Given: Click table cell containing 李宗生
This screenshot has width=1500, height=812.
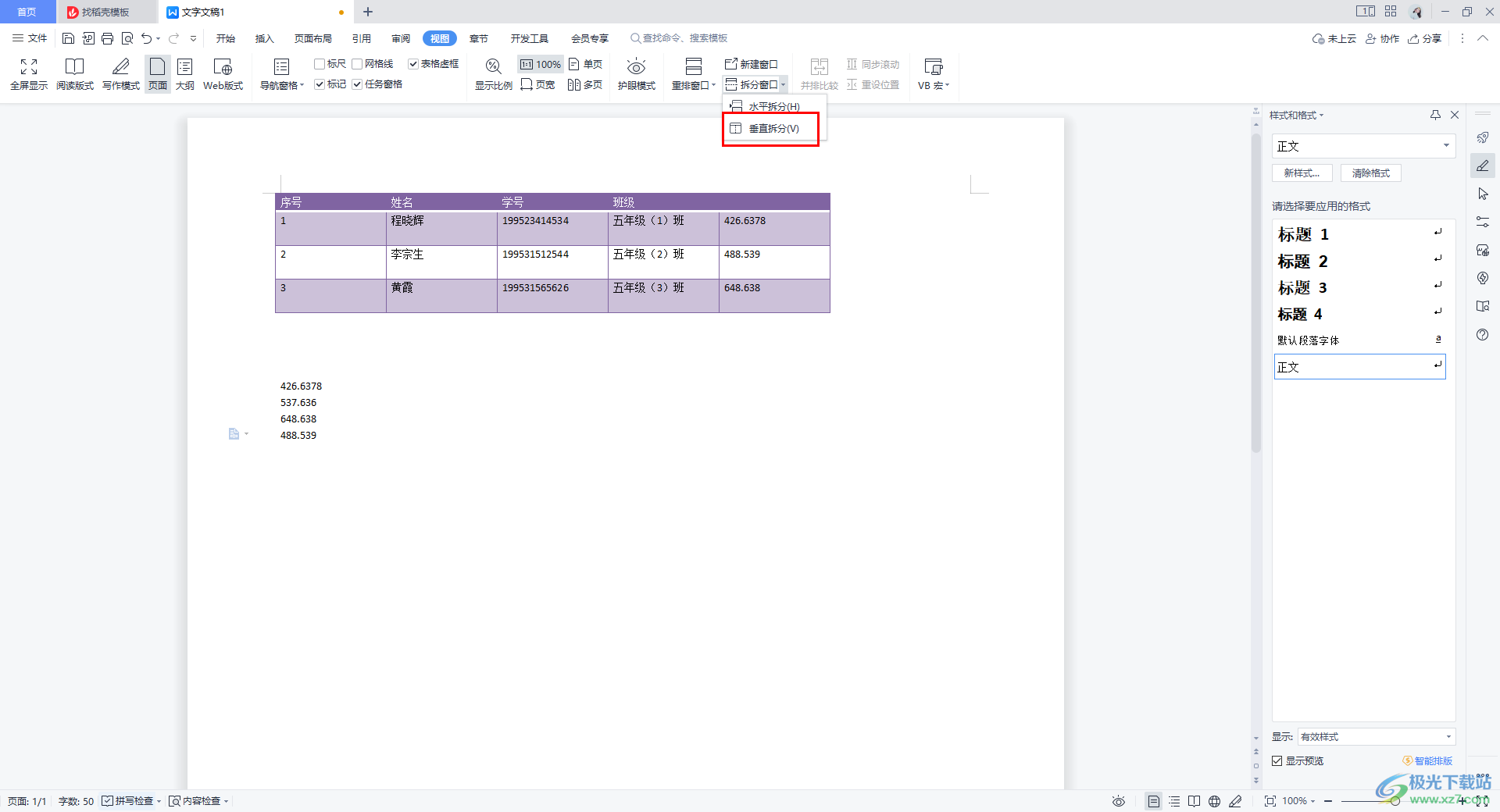Looking at the screenshot, I should 441,262.
